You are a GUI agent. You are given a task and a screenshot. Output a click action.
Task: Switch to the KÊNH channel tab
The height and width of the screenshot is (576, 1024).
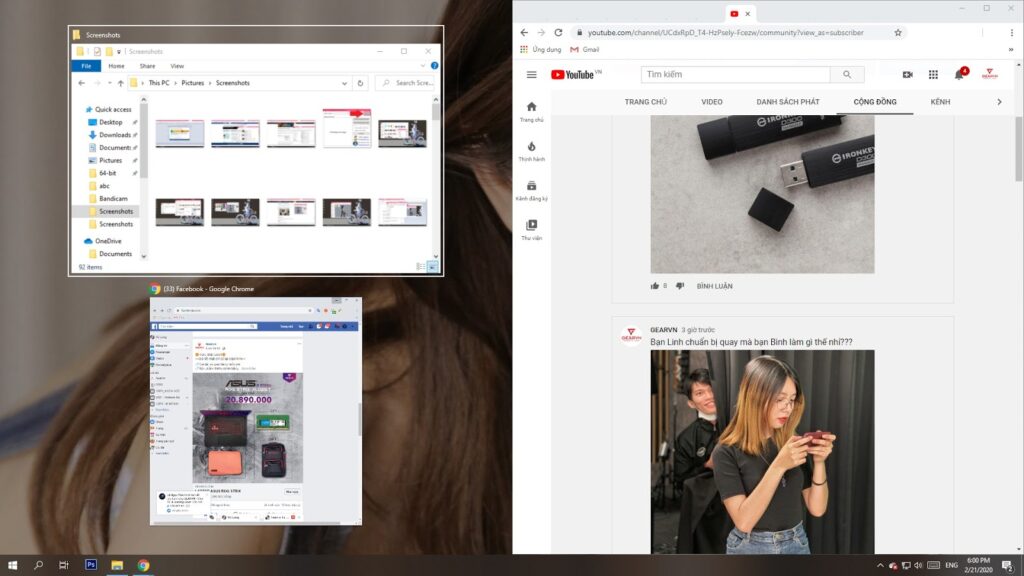tap(940, 102)
